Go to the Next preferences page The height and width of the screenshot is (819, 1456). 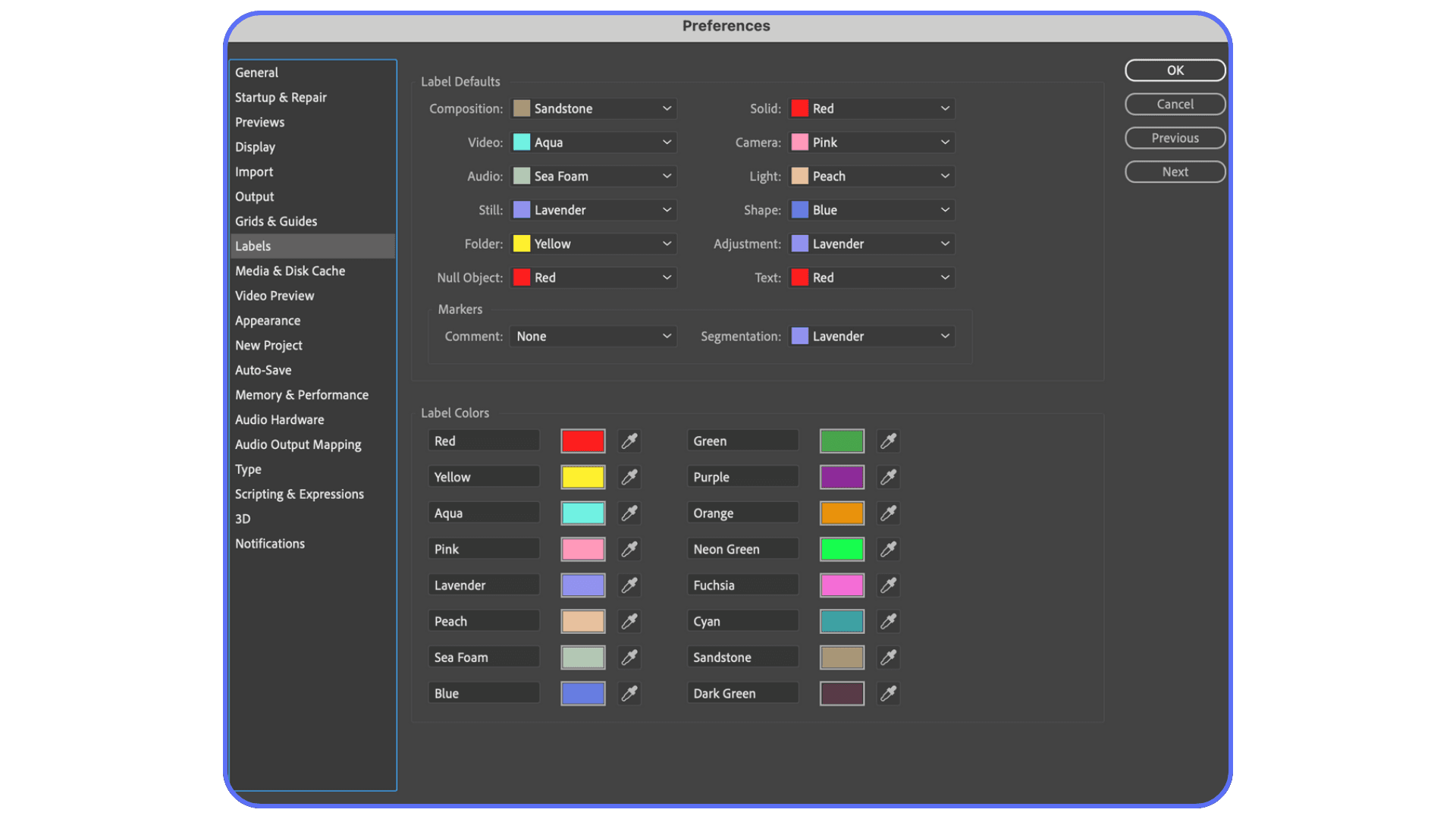click(x=1175, y=171)
